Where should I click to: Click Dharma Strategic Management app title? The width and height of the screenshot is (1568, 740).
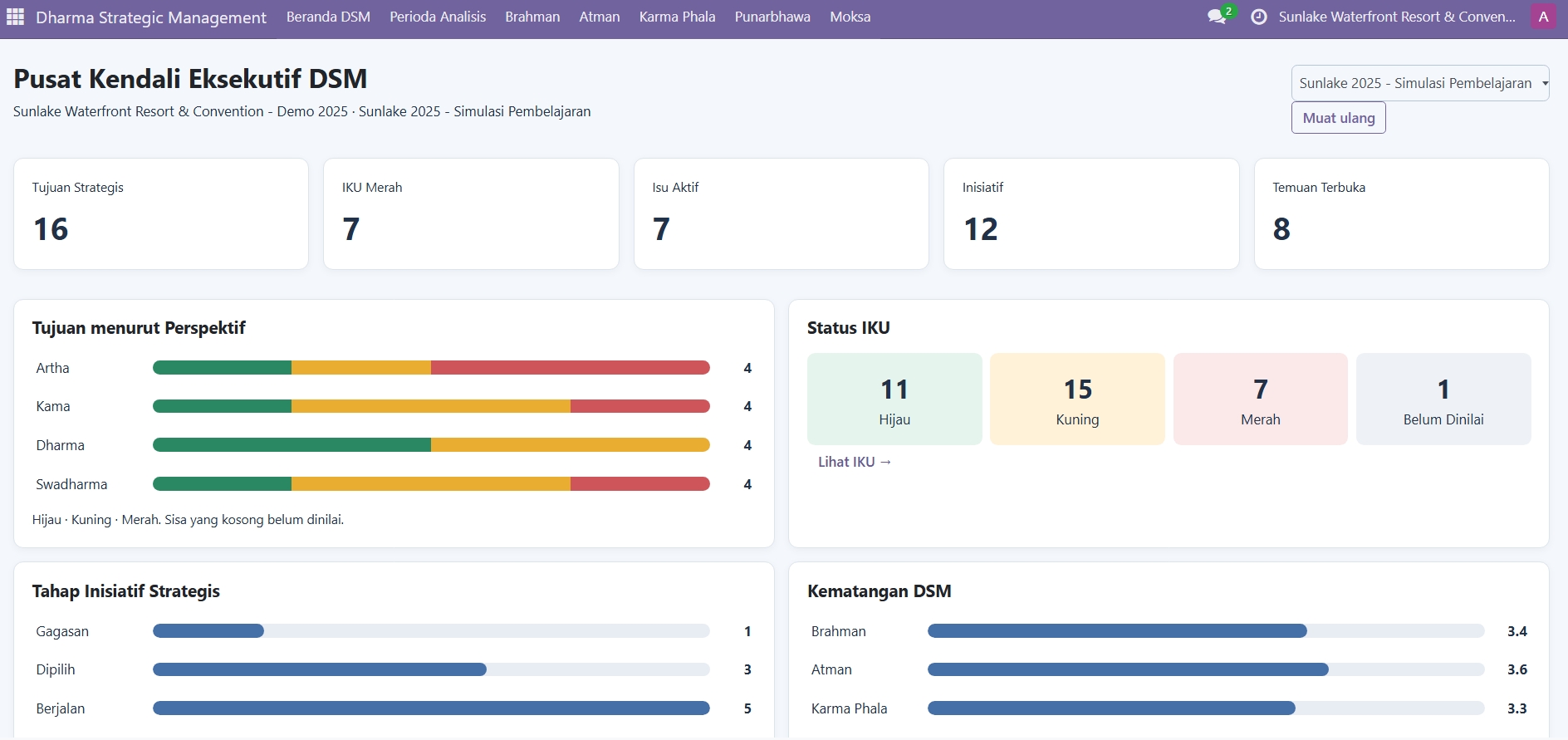click(151, 17)
